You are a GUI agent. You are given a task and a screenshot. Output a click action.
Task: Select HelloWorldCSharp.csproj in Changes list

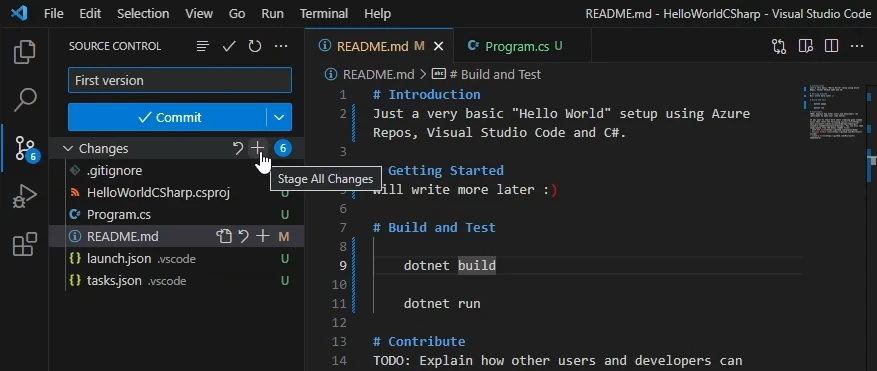click(177, 193)
